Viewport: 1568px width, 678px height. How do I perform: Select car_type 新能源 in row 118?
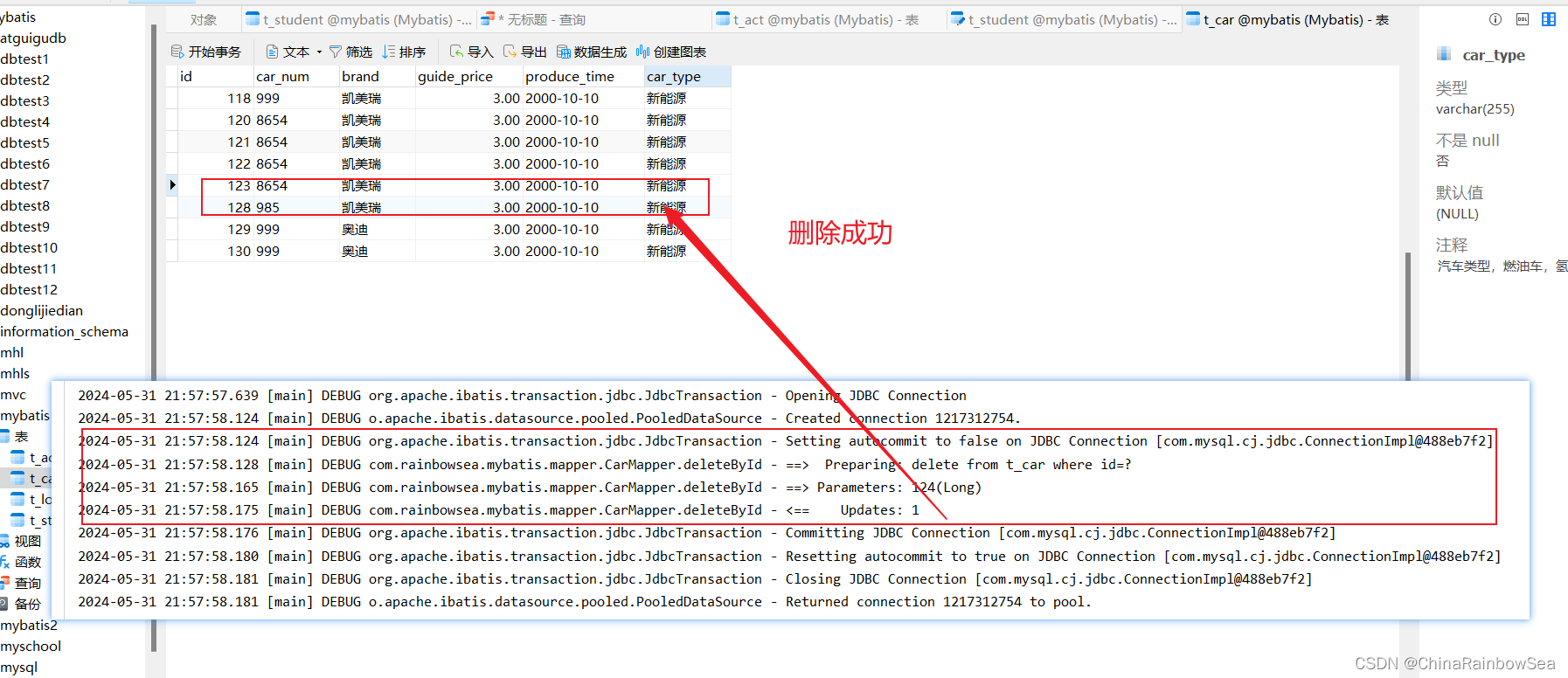click(688, 99)
